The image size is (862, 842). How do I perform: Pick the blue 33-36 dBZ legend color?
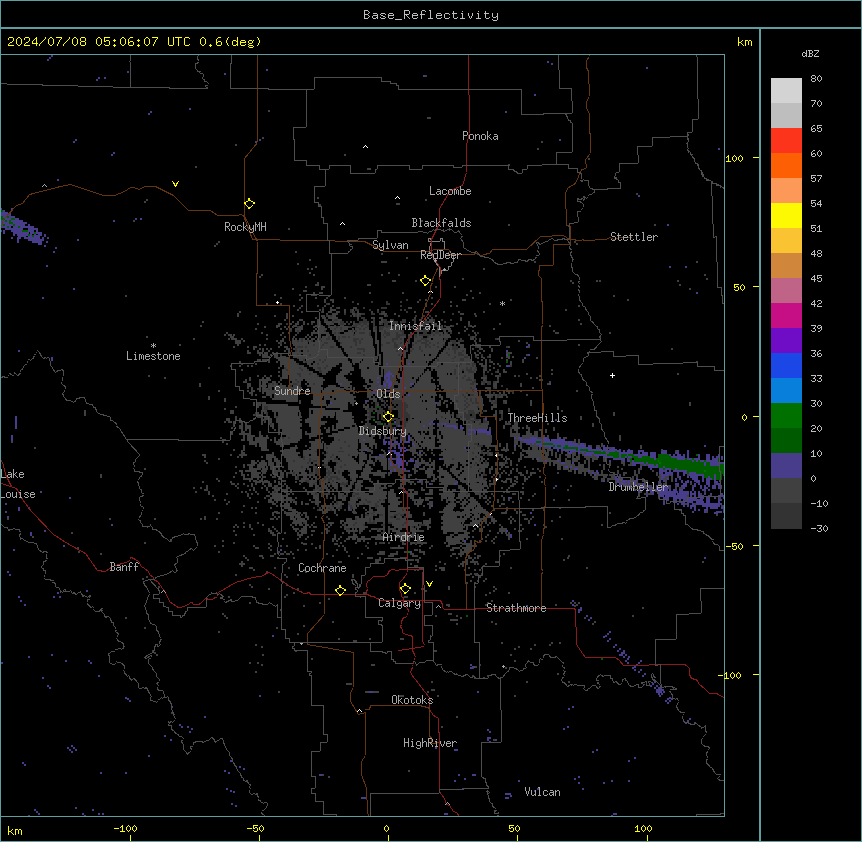point(786,365)
